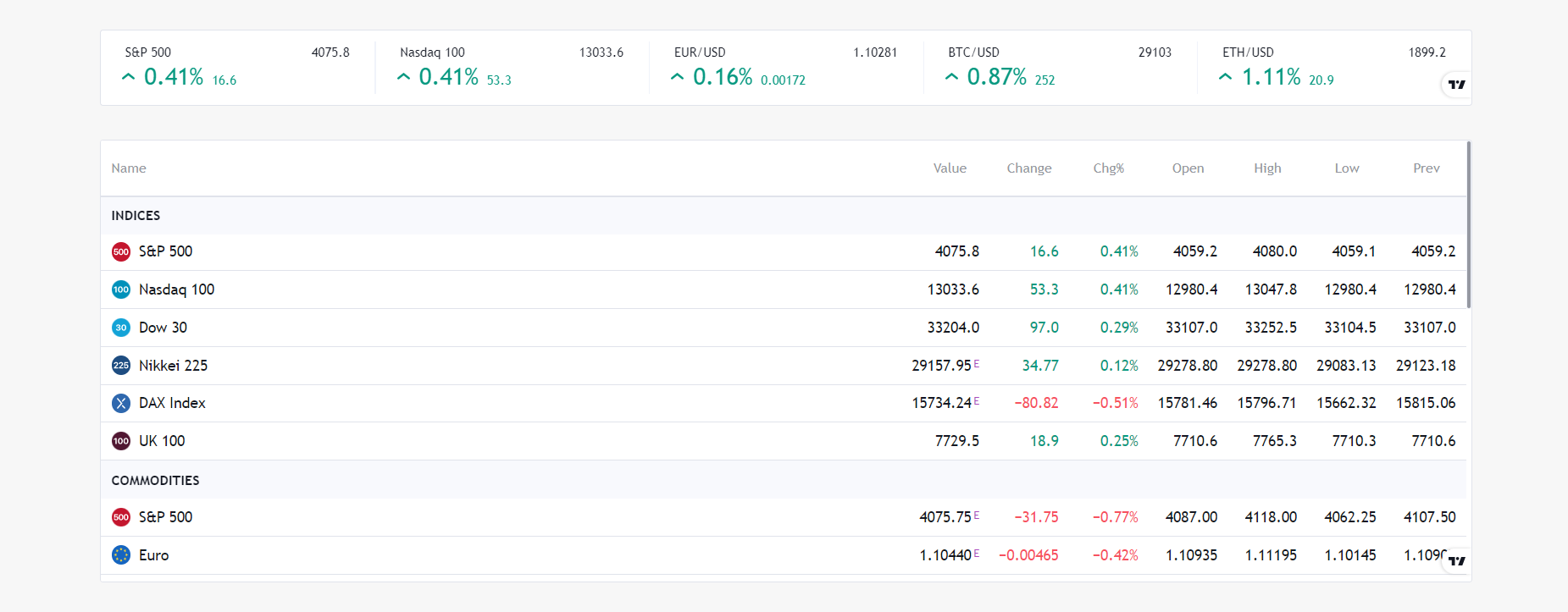Click DAX Index previous value 15815.06
This screenshot has width=1568, height=612.
tap(1426, 403)
